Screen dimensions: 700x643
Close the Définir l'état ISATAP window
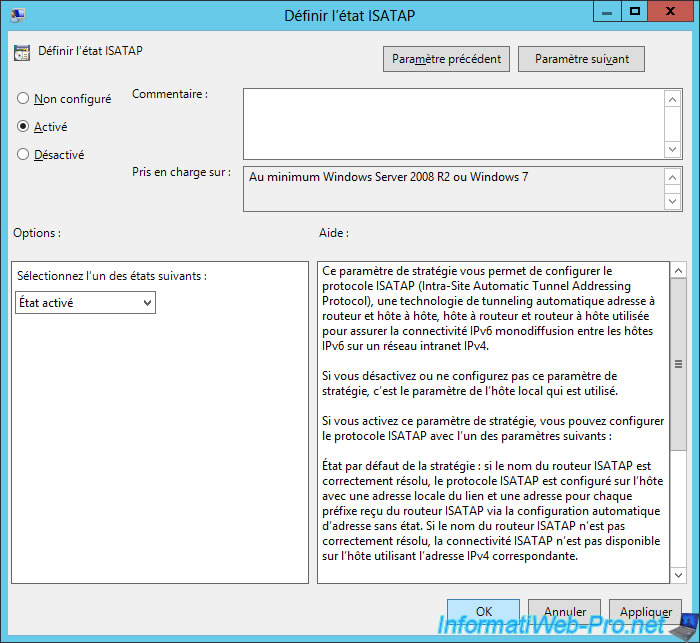pyautogui.click(x=670, y=12)
